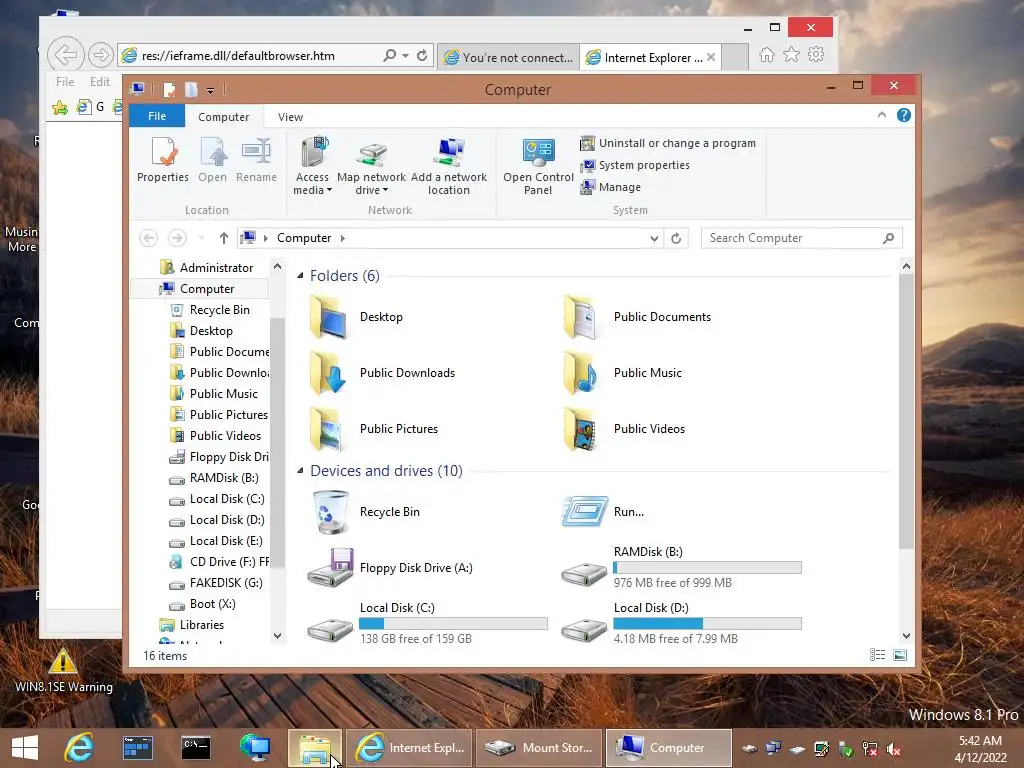1024x768 pixels.
Task: Select Floppy Disk Drive (A:)
Action: click(391, 568)
